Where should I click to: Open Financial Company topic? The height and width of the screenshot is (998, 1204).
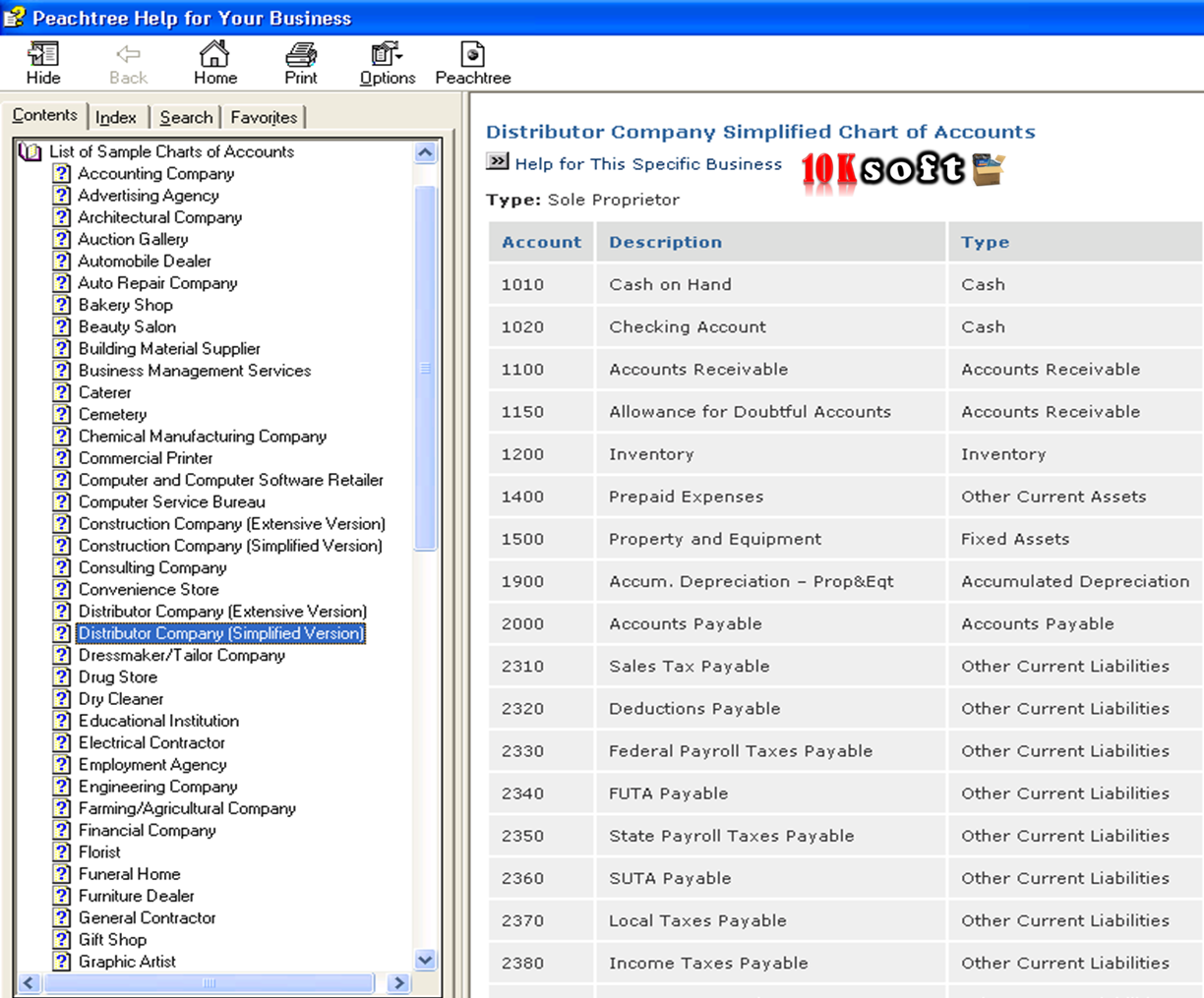tap(148, 830)
